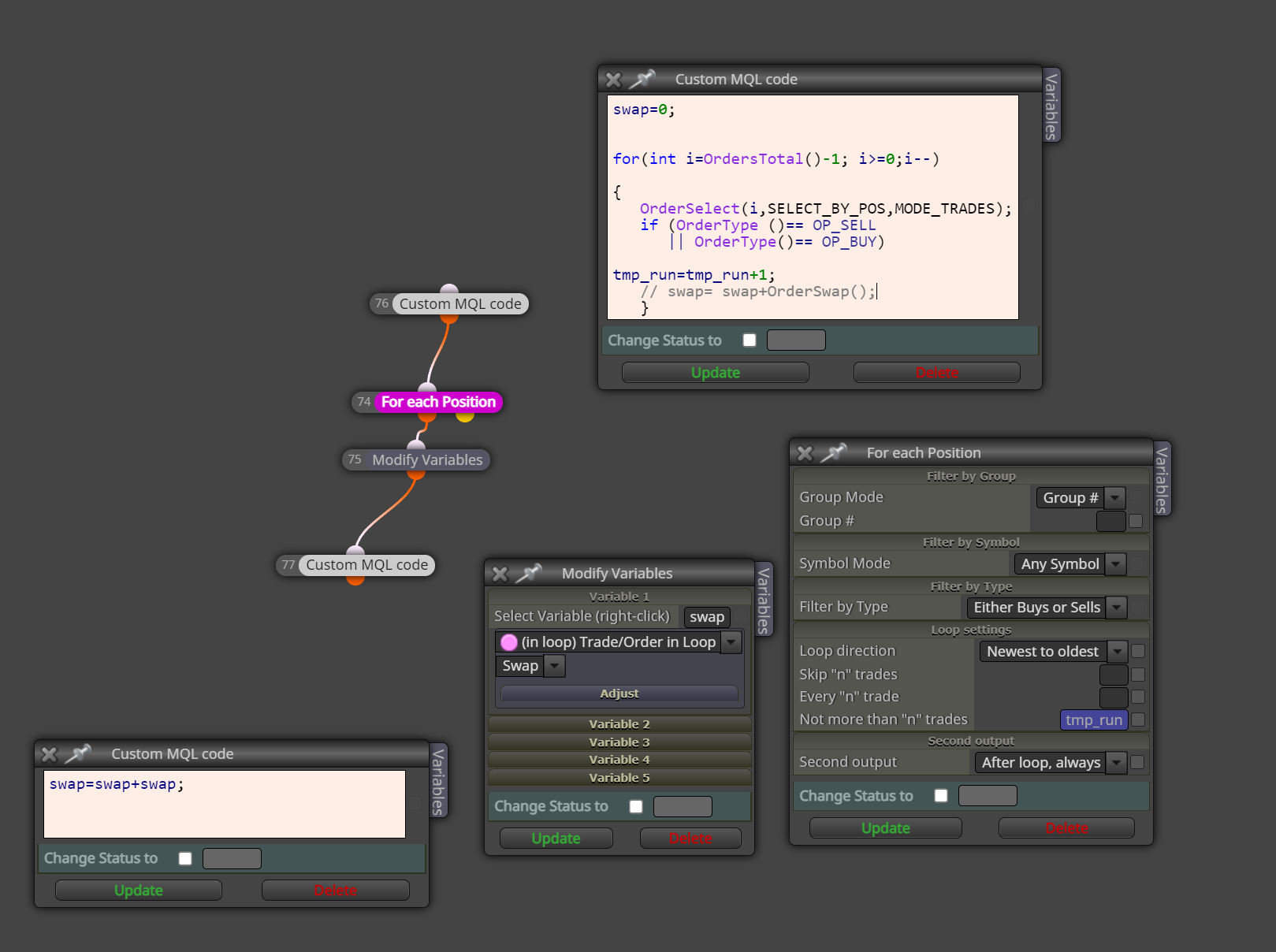Open the Either Buys or Sells dropdown
The width and height of the screenshot is (1276, 952).
click(1047, 607)
